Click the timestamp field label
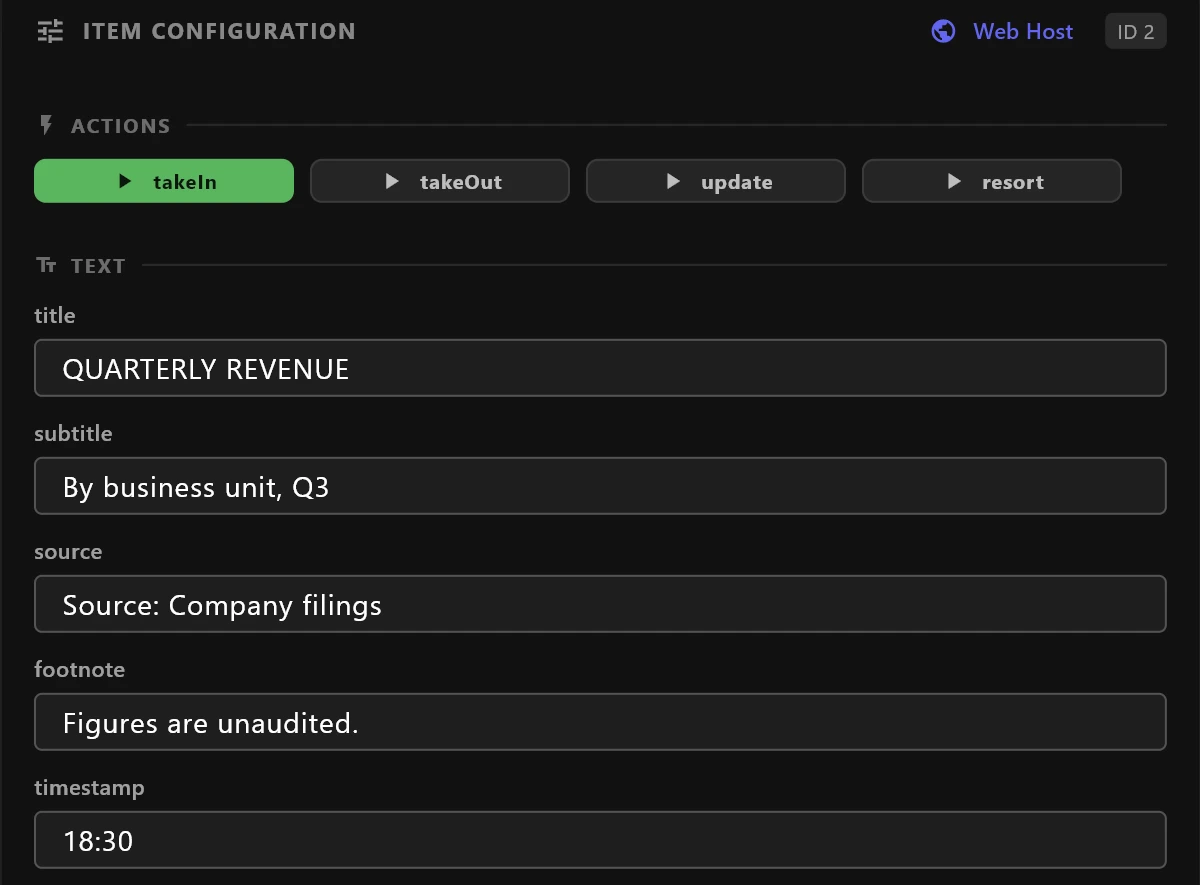 click(89, 787)
